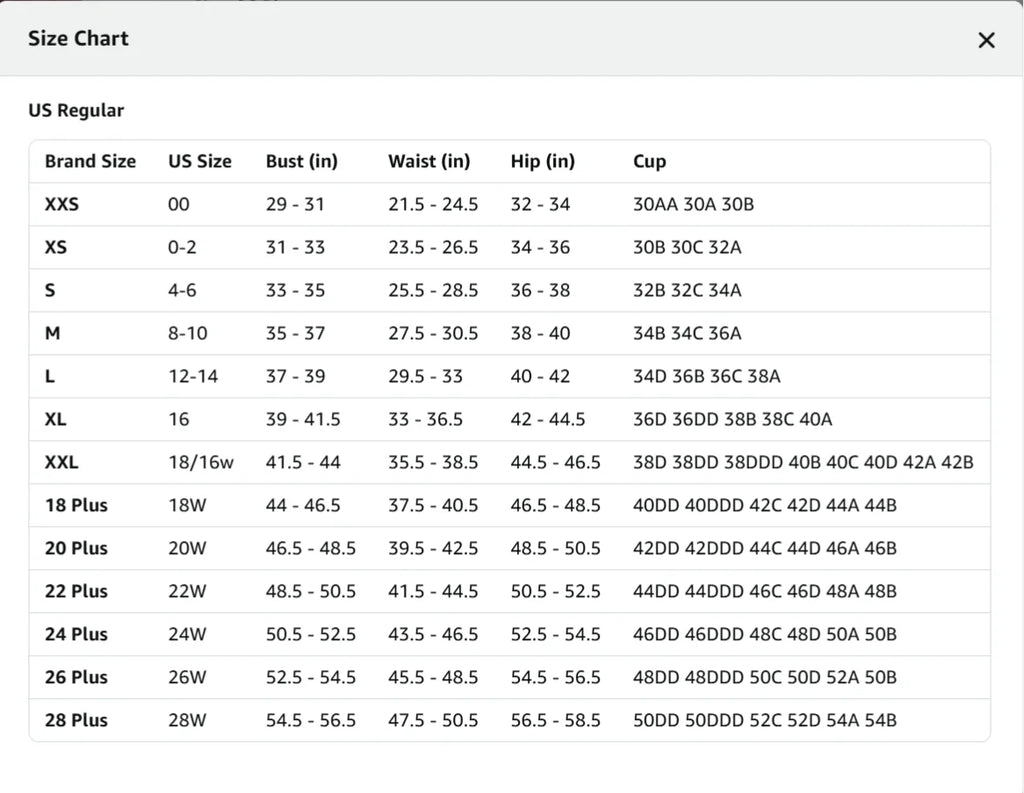The height and width of the screenshot is (793, 1024).
Task: Click the US Size column header
Action: tap(200, 161)
